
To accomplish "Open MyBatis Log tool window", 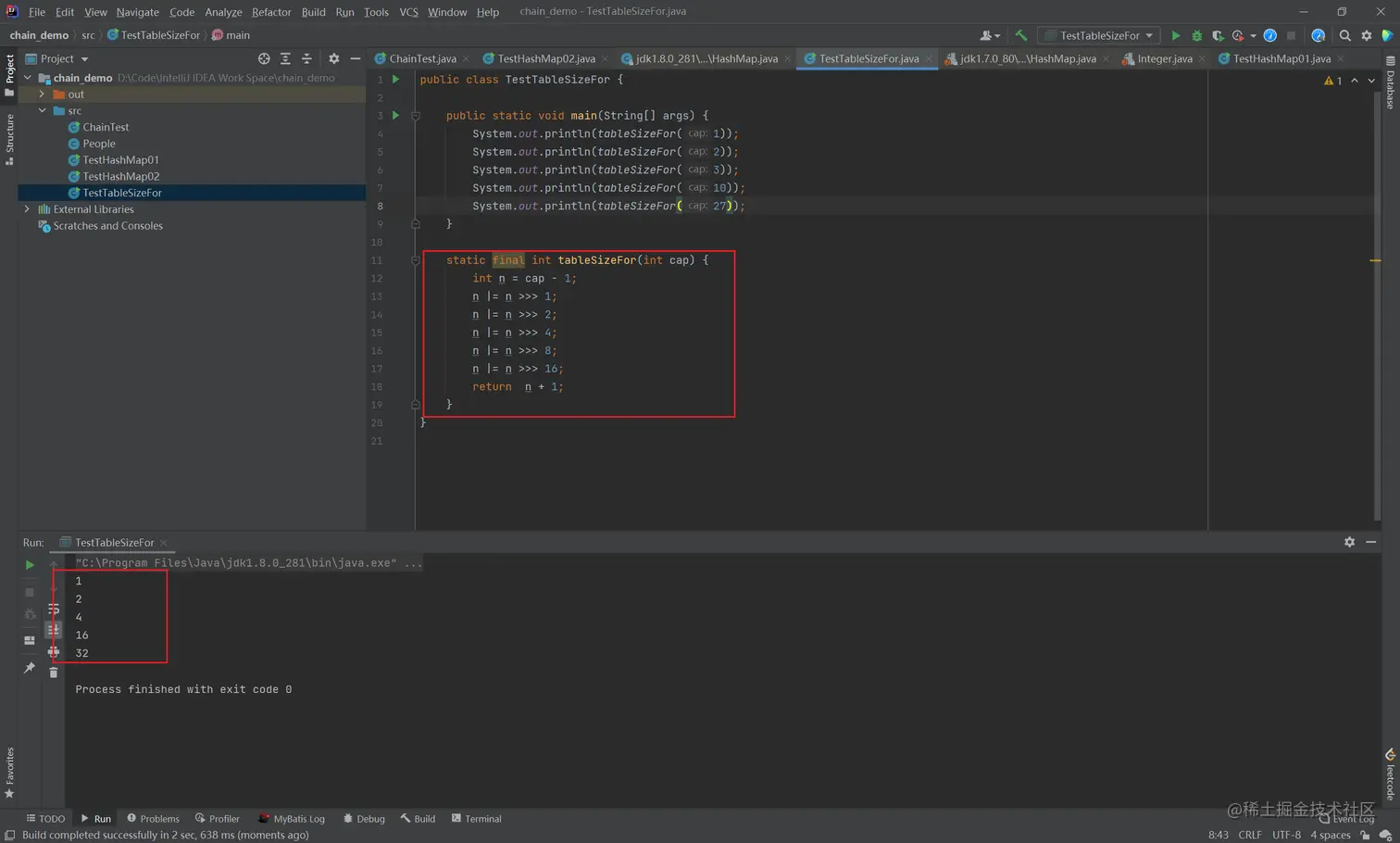I will (x=292, y=819).
